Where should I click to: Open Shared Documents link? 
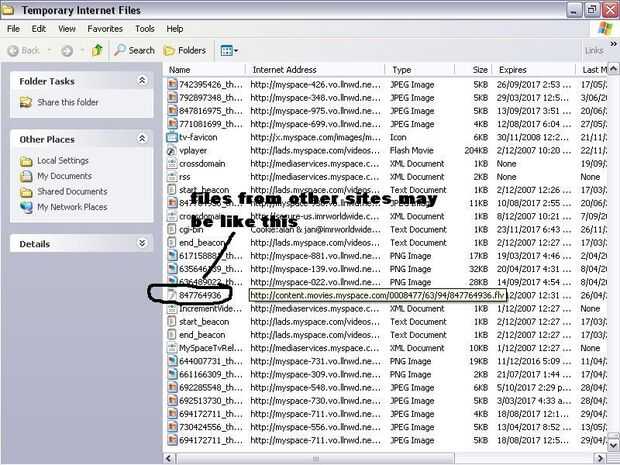(72, 191)
